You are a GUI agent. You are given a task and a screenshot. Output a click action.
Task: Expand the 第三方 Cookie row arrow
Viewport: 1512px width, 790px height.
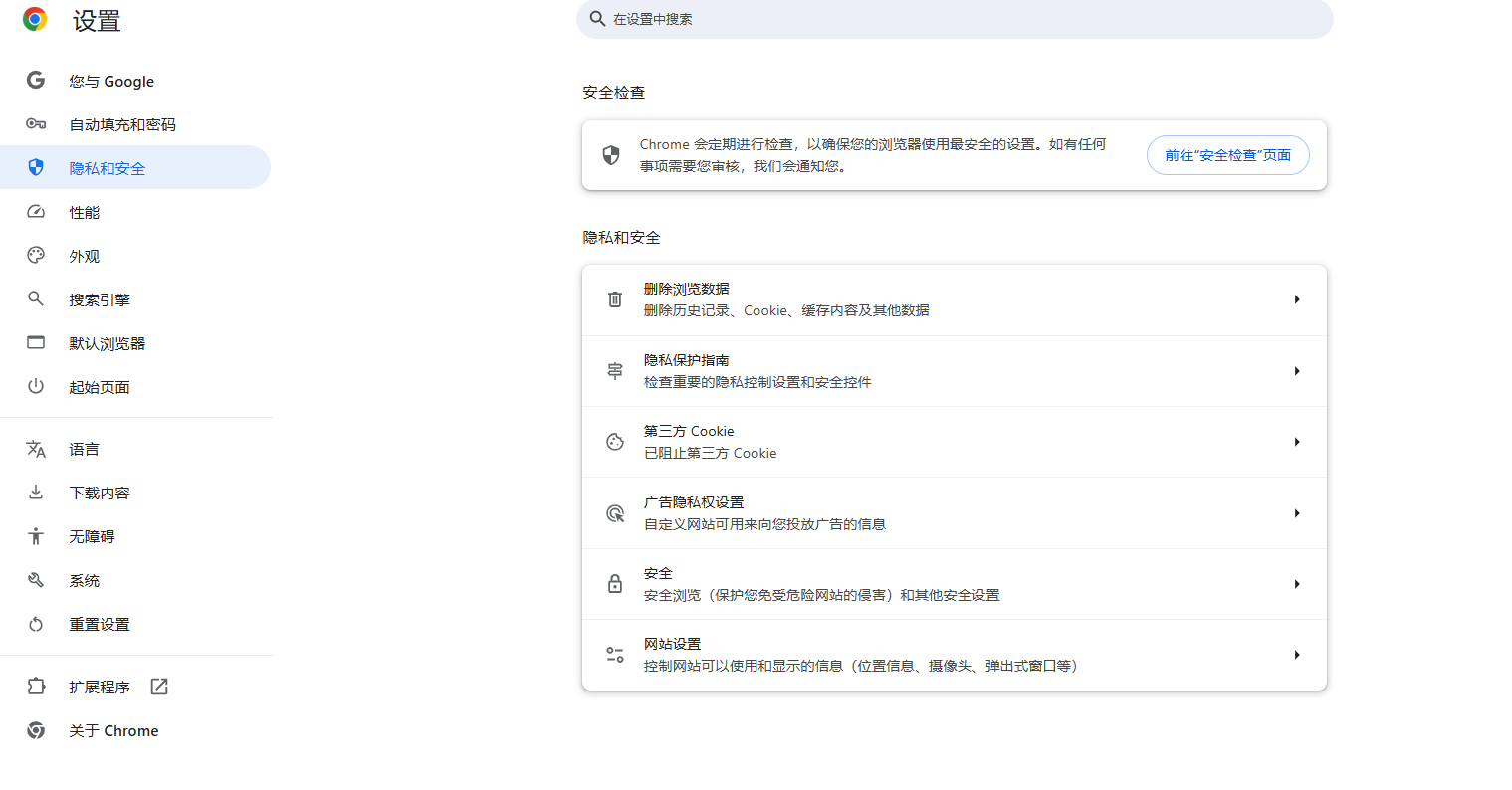(x=1297, y=442)
